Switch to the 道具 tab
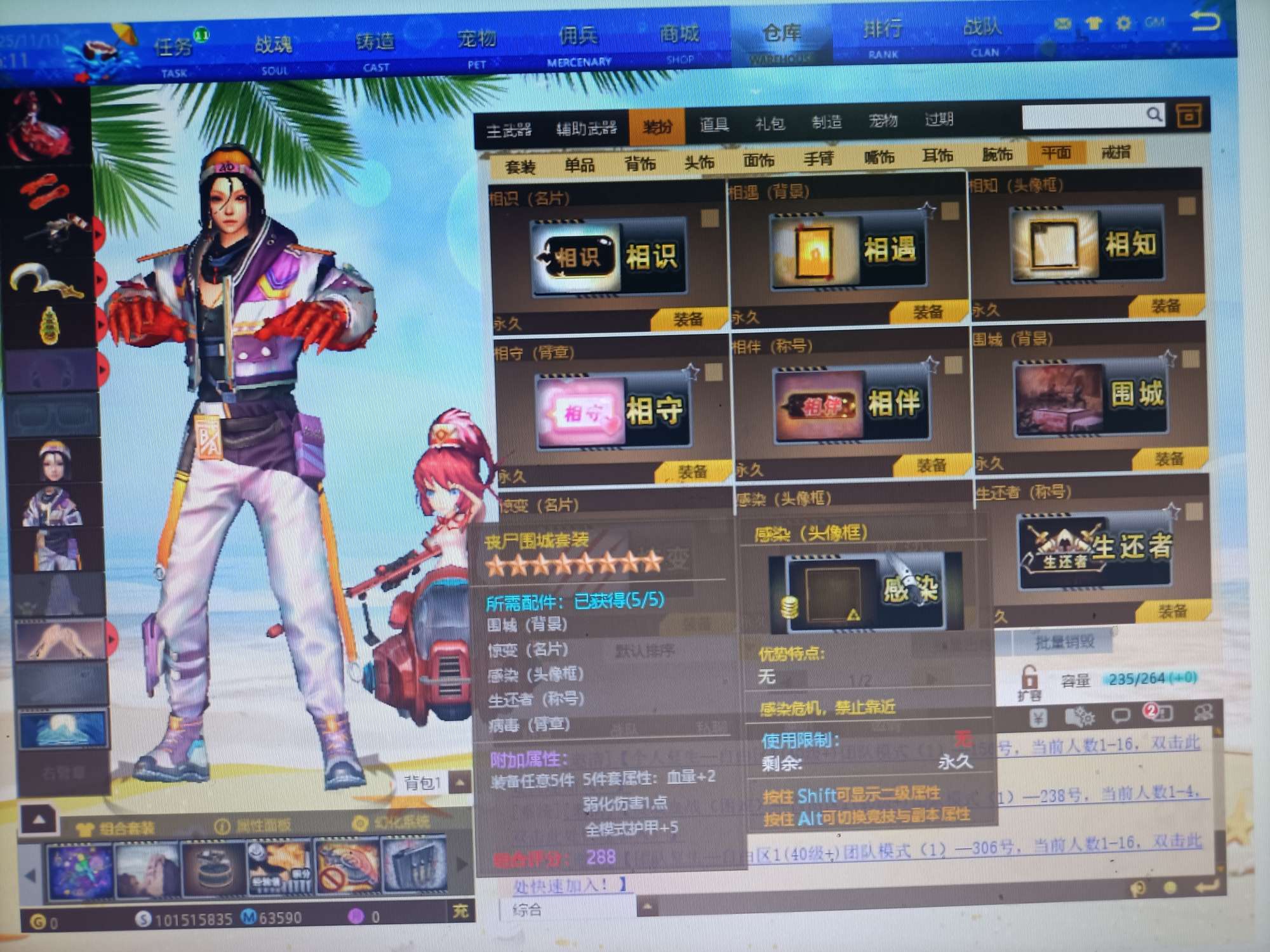The width and height of the screenshot is (1270, 952). [x=713, y=124]
